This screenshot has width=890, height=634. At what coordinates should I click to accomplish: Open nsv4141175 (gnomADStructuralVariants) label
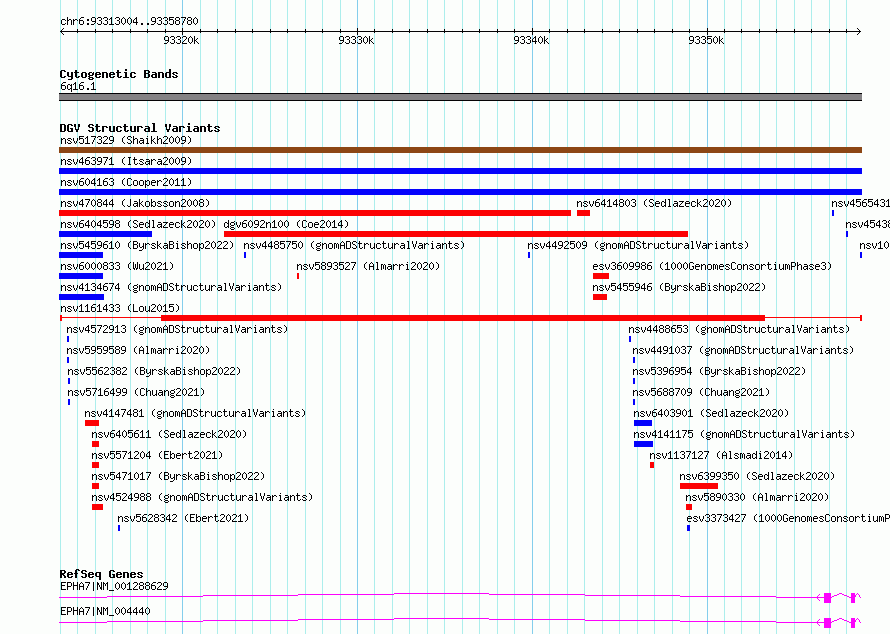[x=744, y=434]
